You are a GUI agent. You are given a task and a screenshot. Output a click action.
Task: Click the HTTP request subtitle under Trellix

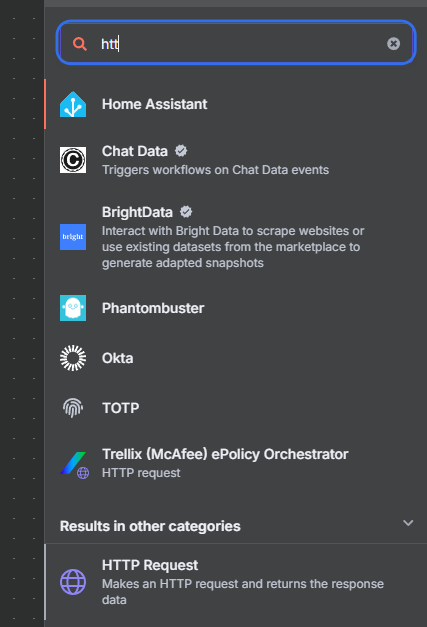point(141,473)
